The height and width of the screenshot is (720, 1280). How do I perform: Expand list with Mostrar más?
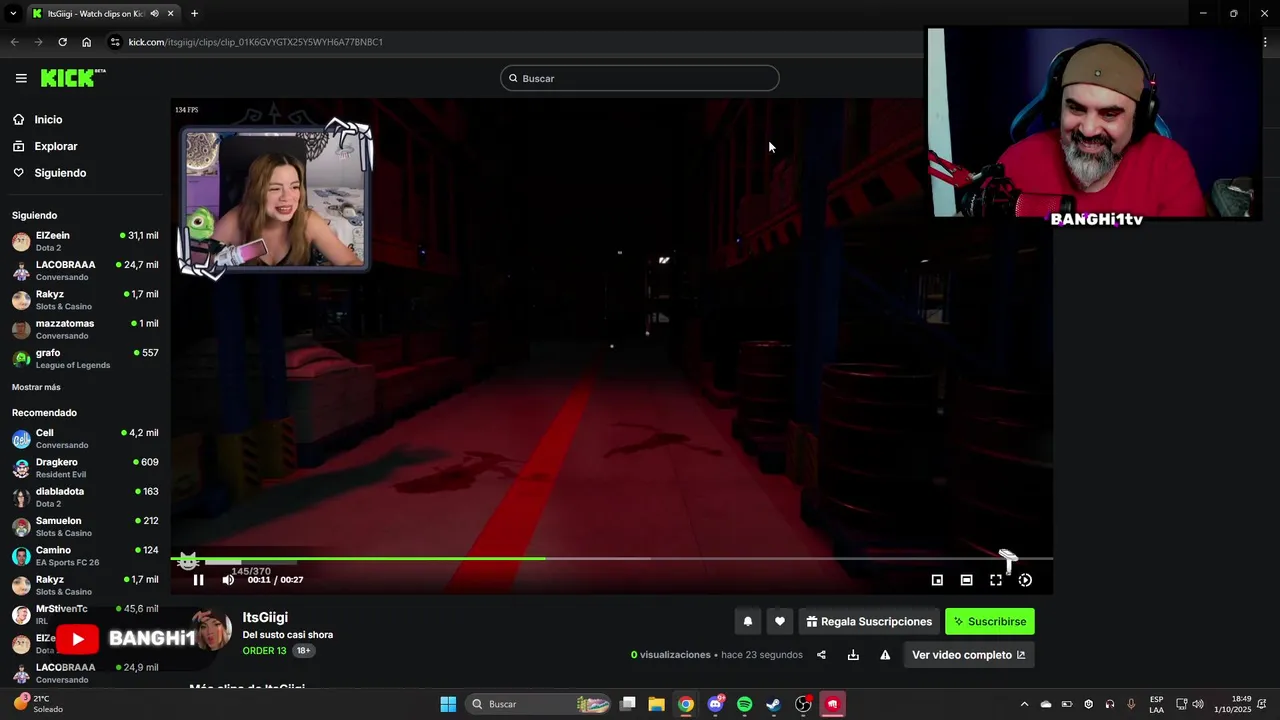36,387
